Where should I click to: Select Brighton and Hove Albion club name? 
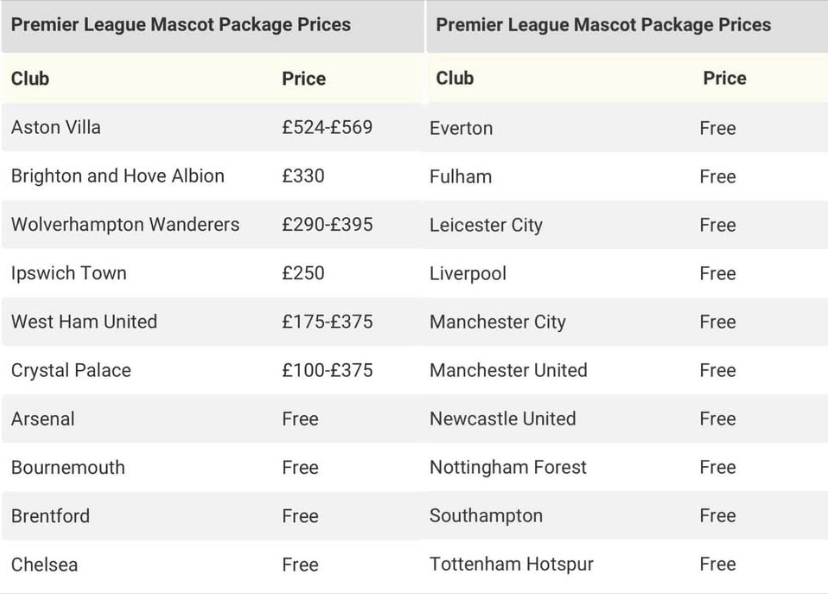pos(118,176)
